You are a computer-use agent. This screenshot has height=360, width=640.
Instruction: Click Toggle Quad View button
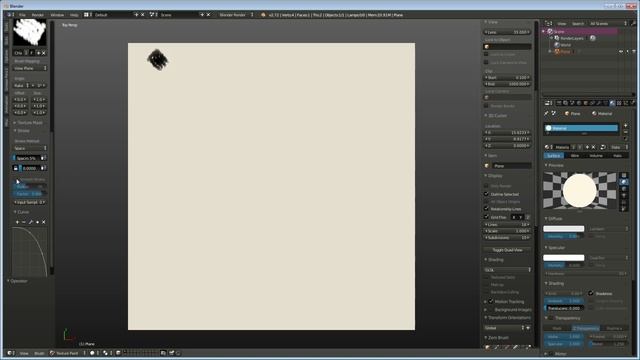pyautogui.click(x=507, y=250)
